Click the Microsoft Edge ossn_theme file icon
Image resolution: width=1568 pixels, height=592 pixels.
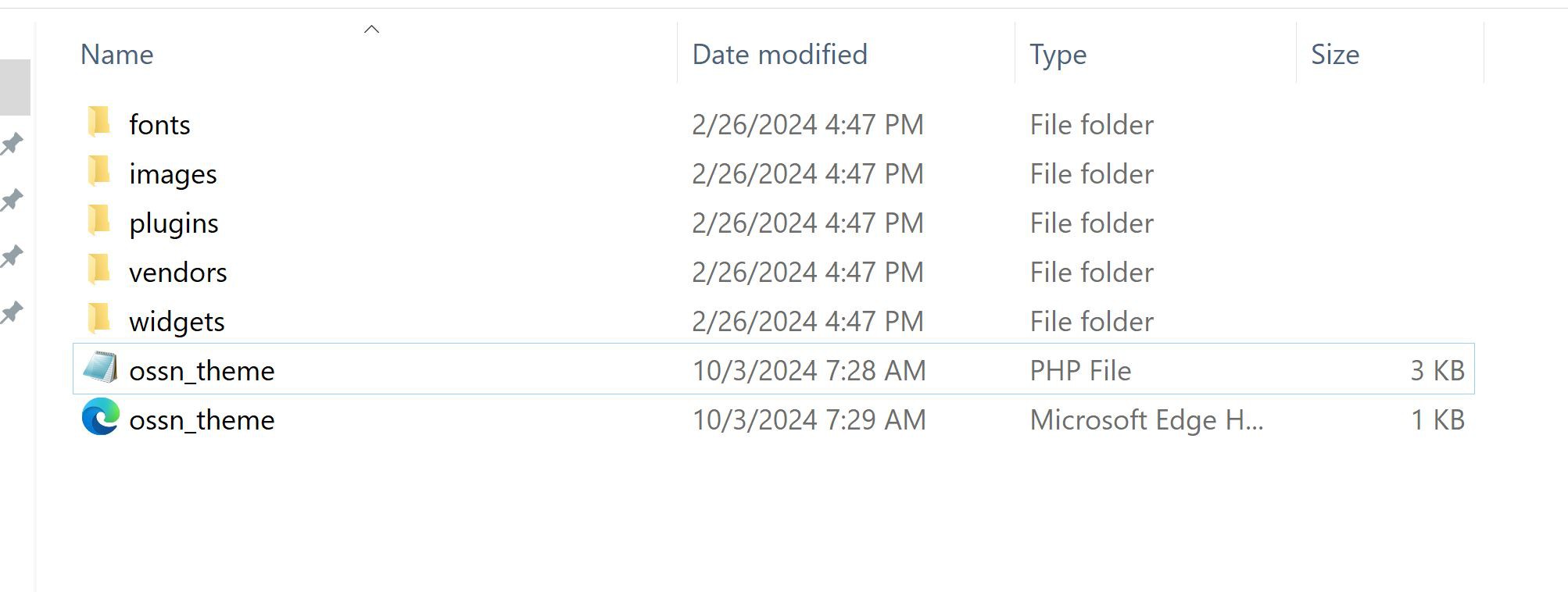point(101,417)
